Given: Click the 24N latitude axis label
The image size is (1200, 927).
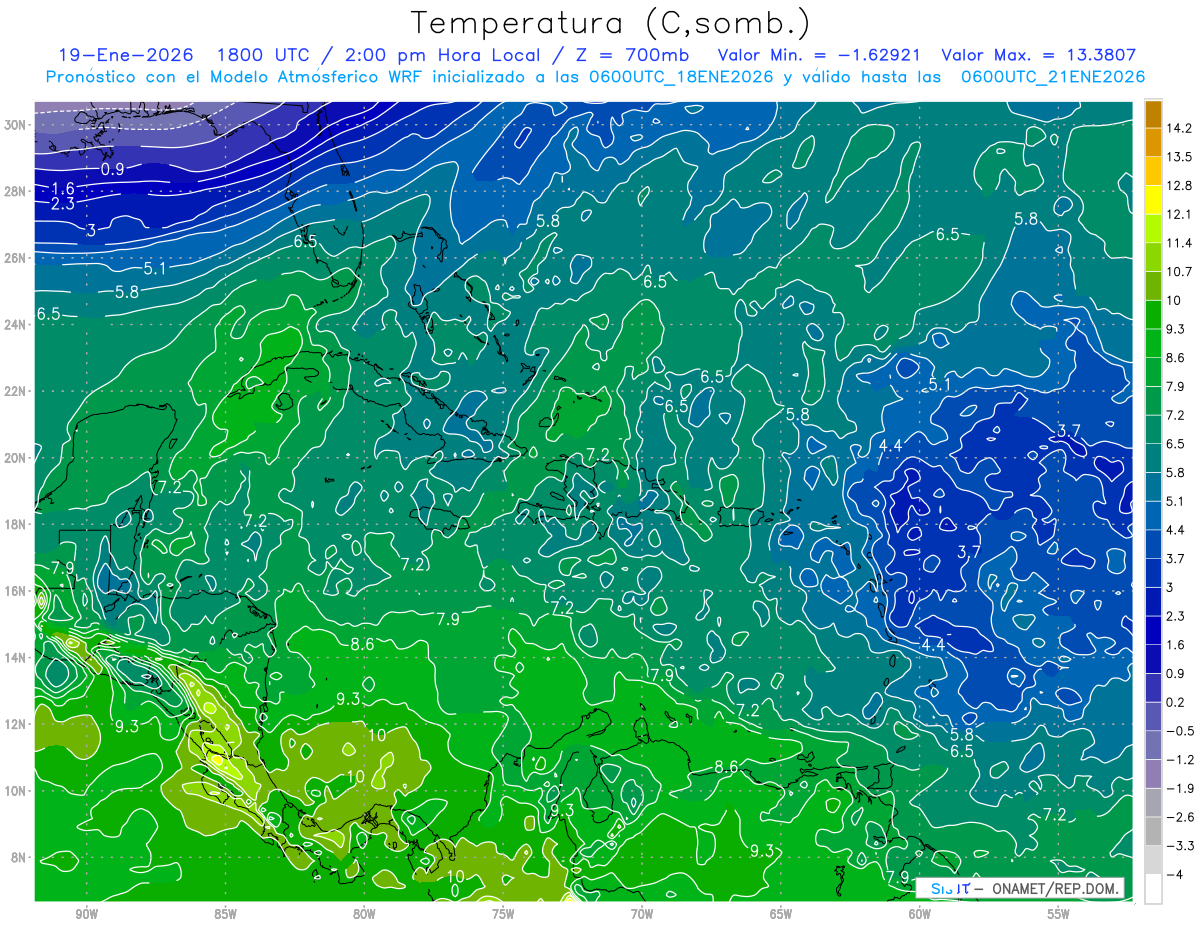Looking at the screenshot, I should 16,324.
